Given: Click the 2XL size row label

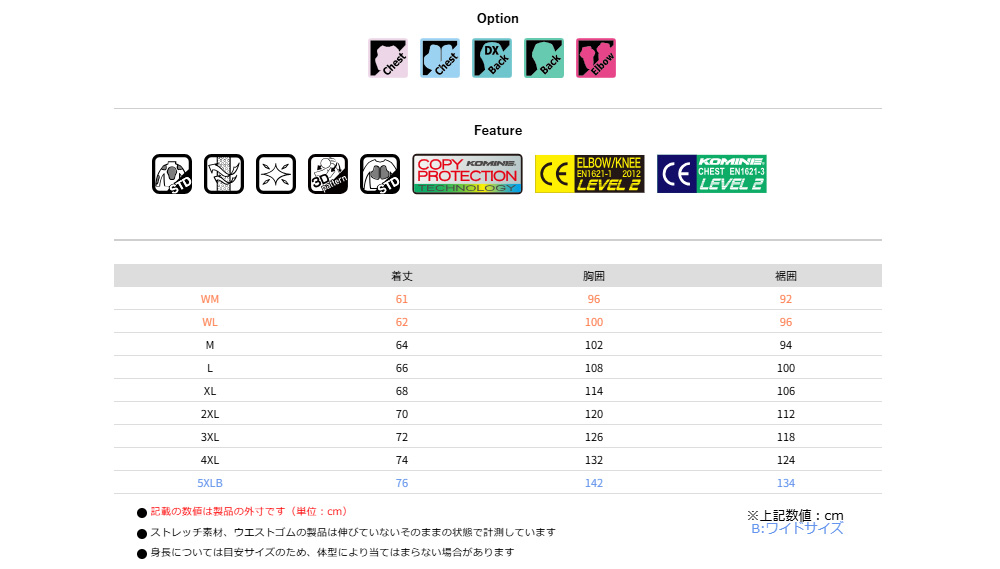Looking at the screenshot, I should tap(210, 414).
